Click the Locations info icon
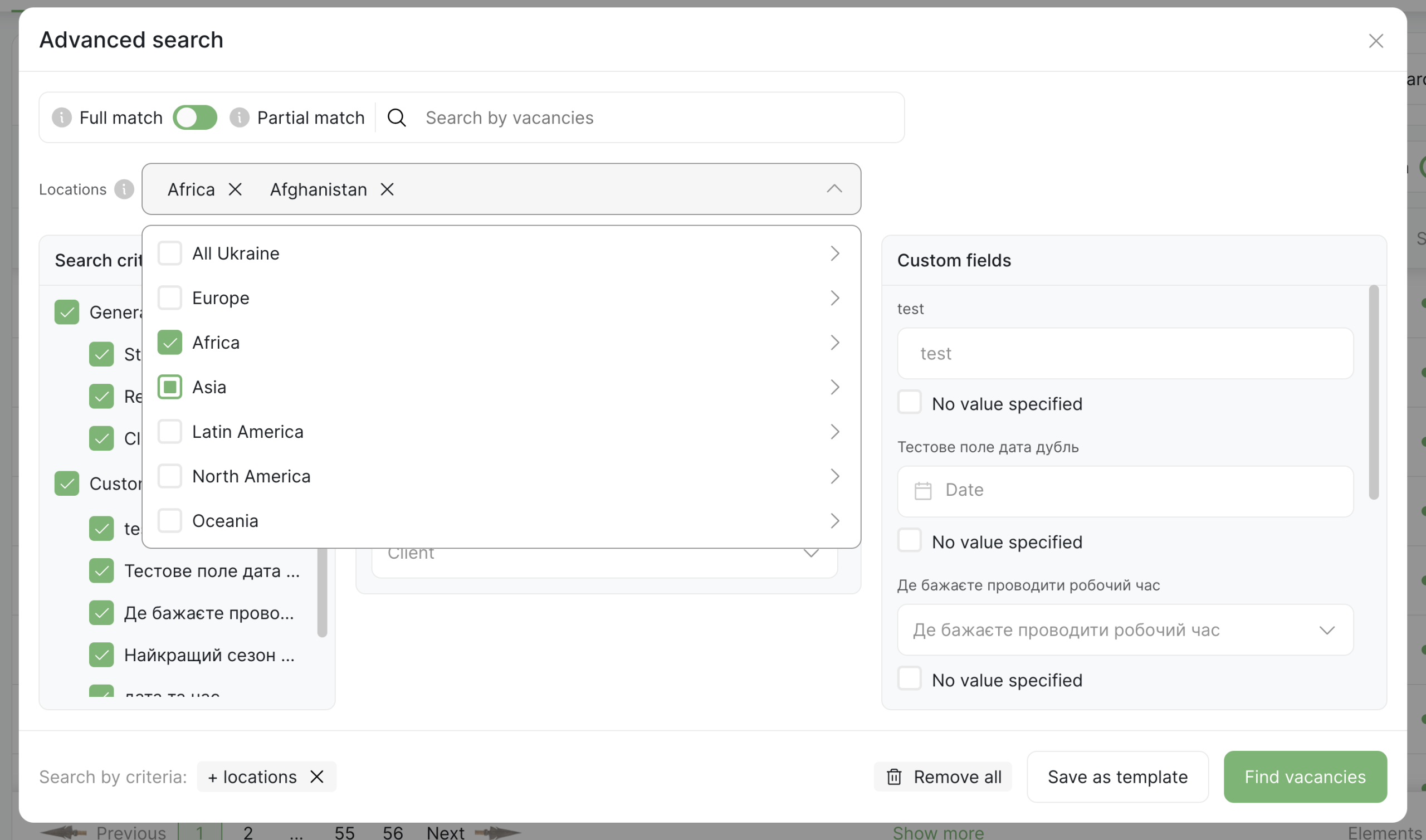The height and width of the screenshot is (840, 1426). pyautogui.click(x=124, y=189)
